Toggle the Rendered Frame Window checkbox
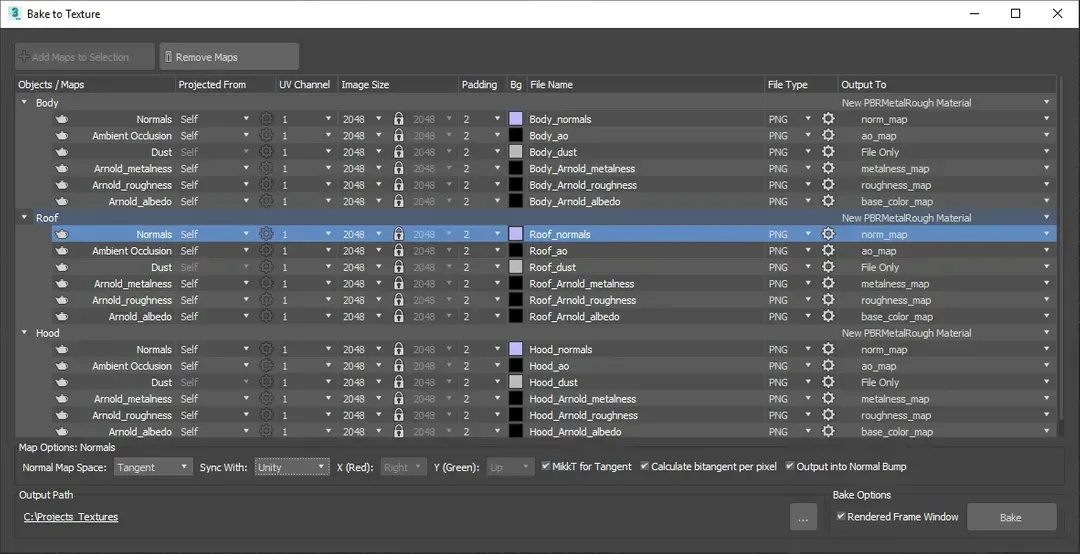 tap(841, 517)
